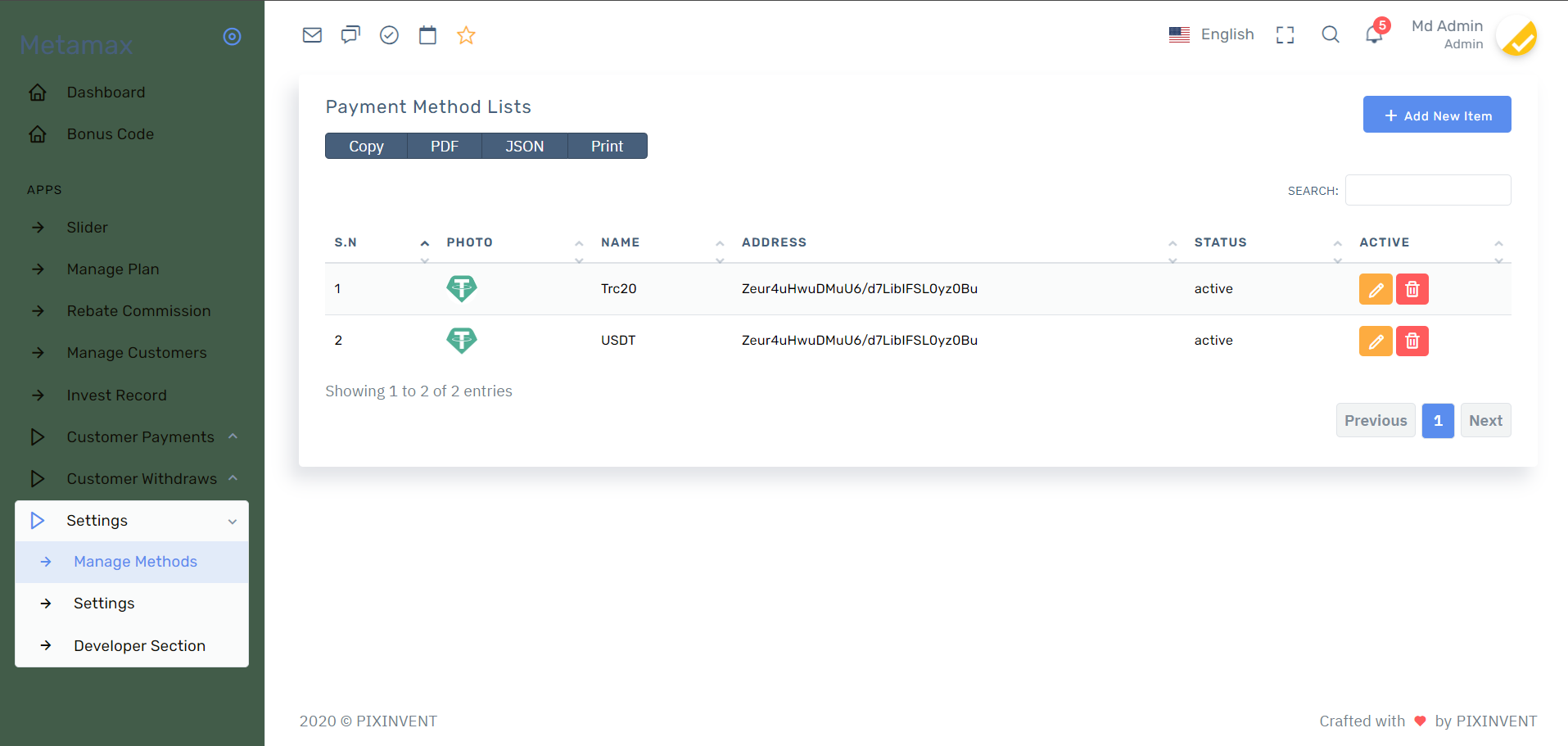Open Md Admin profile avatar
Image resolution: width=1568 pixels, height=746 pixels.
click(1516, 35)
